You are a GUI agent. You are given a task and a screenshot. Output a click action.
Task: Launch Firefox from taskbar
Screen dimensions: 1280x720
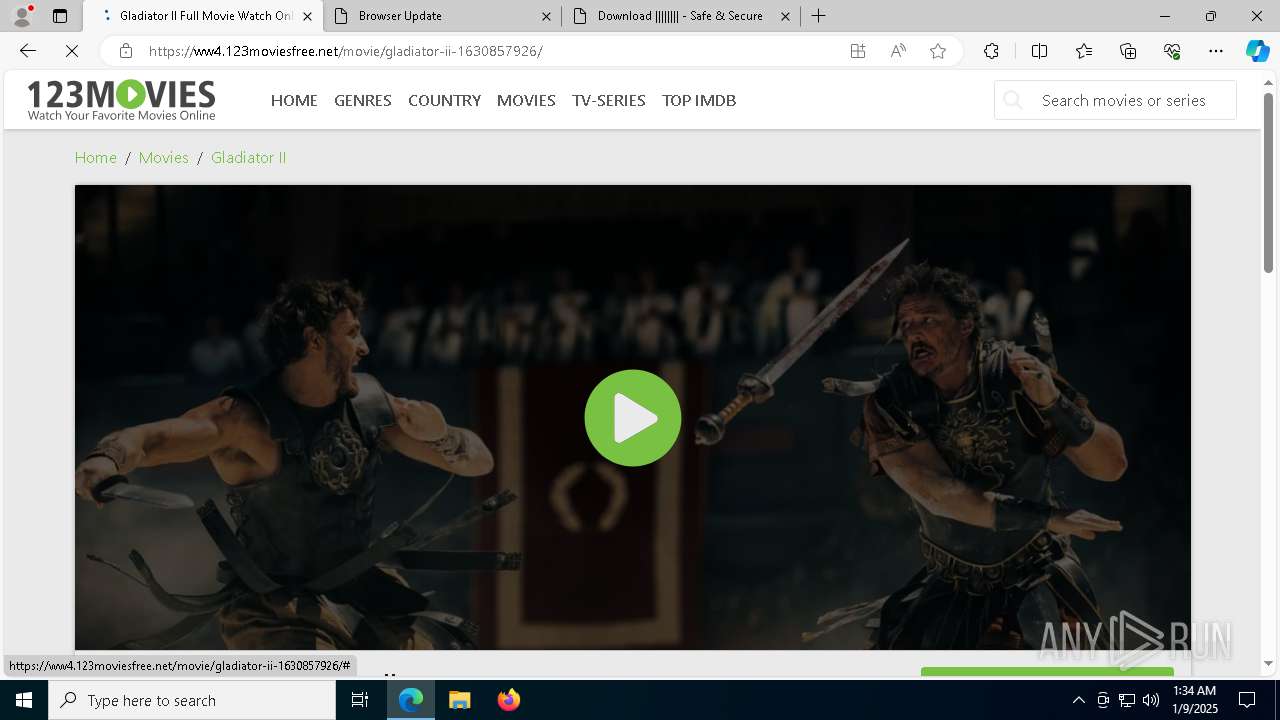tap(509, 700)
